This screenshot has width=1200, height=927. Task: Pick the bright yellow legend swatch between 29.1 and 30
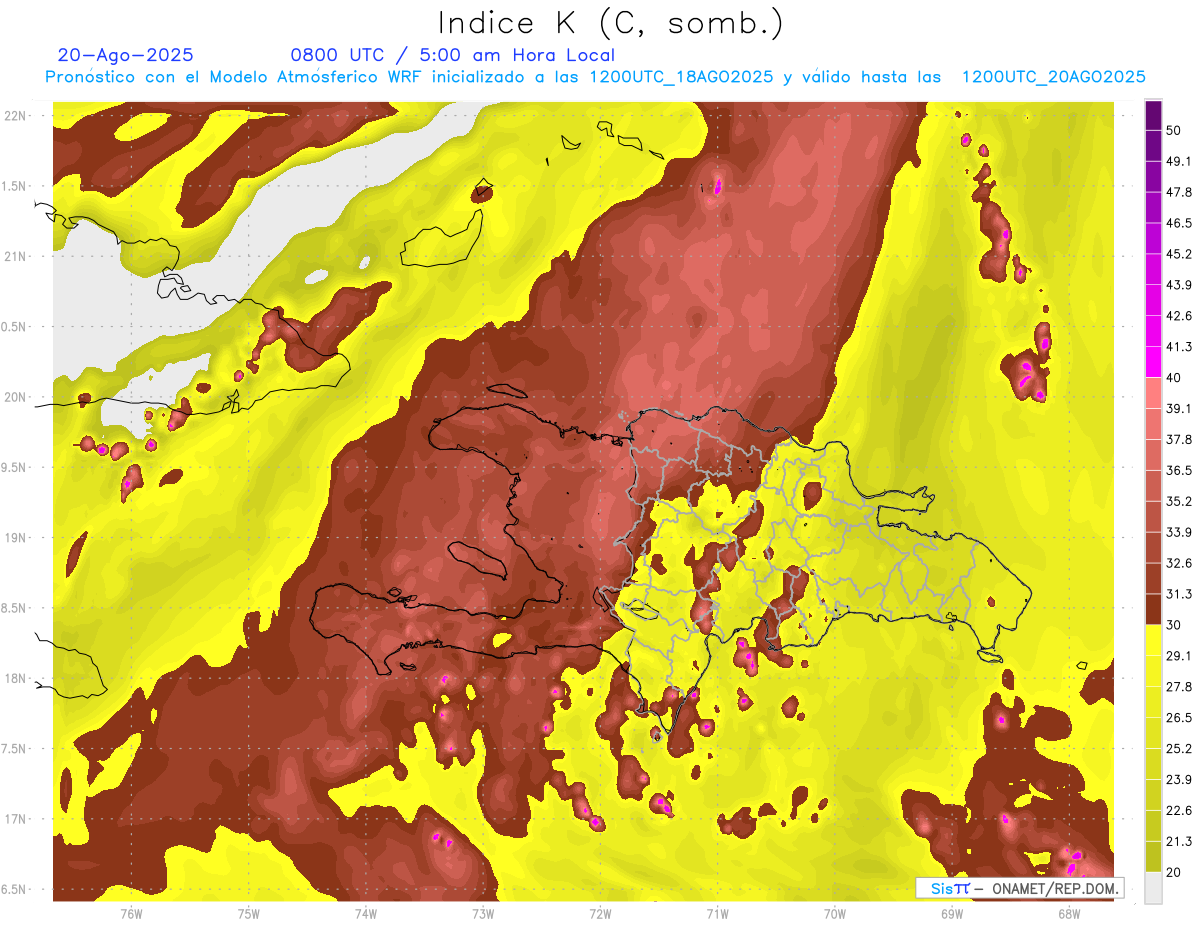click(1153, 640)
